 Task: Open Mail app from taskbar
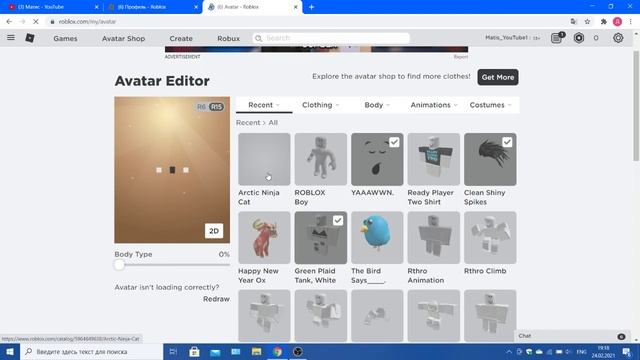[x=215, y=351]
